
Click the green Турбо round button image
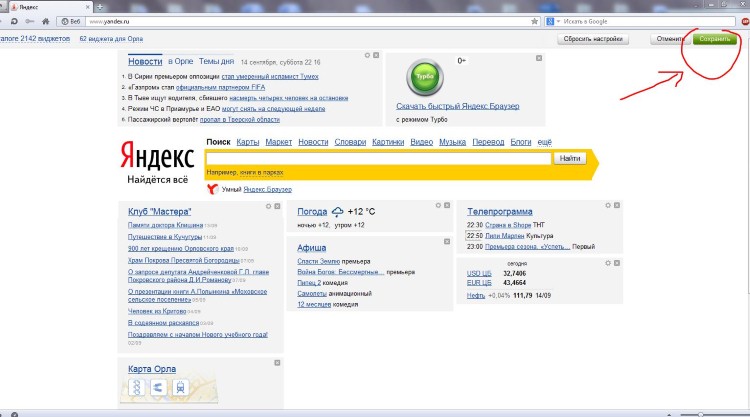pyautogui.click(x=425, y=77)
